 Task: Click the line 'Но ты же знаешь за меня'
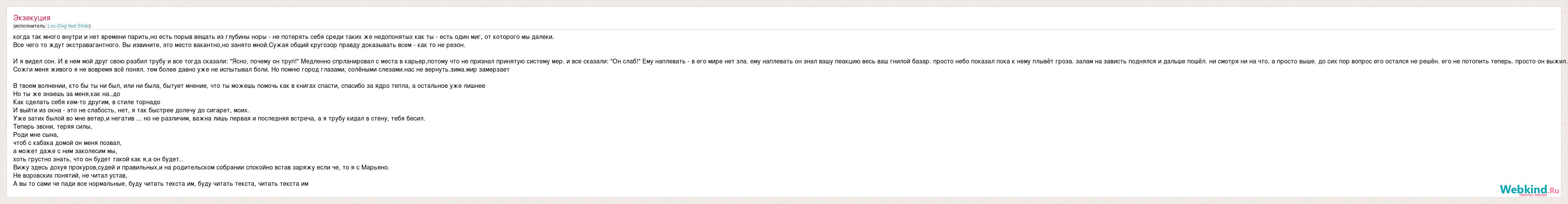(x=66, y=94)
